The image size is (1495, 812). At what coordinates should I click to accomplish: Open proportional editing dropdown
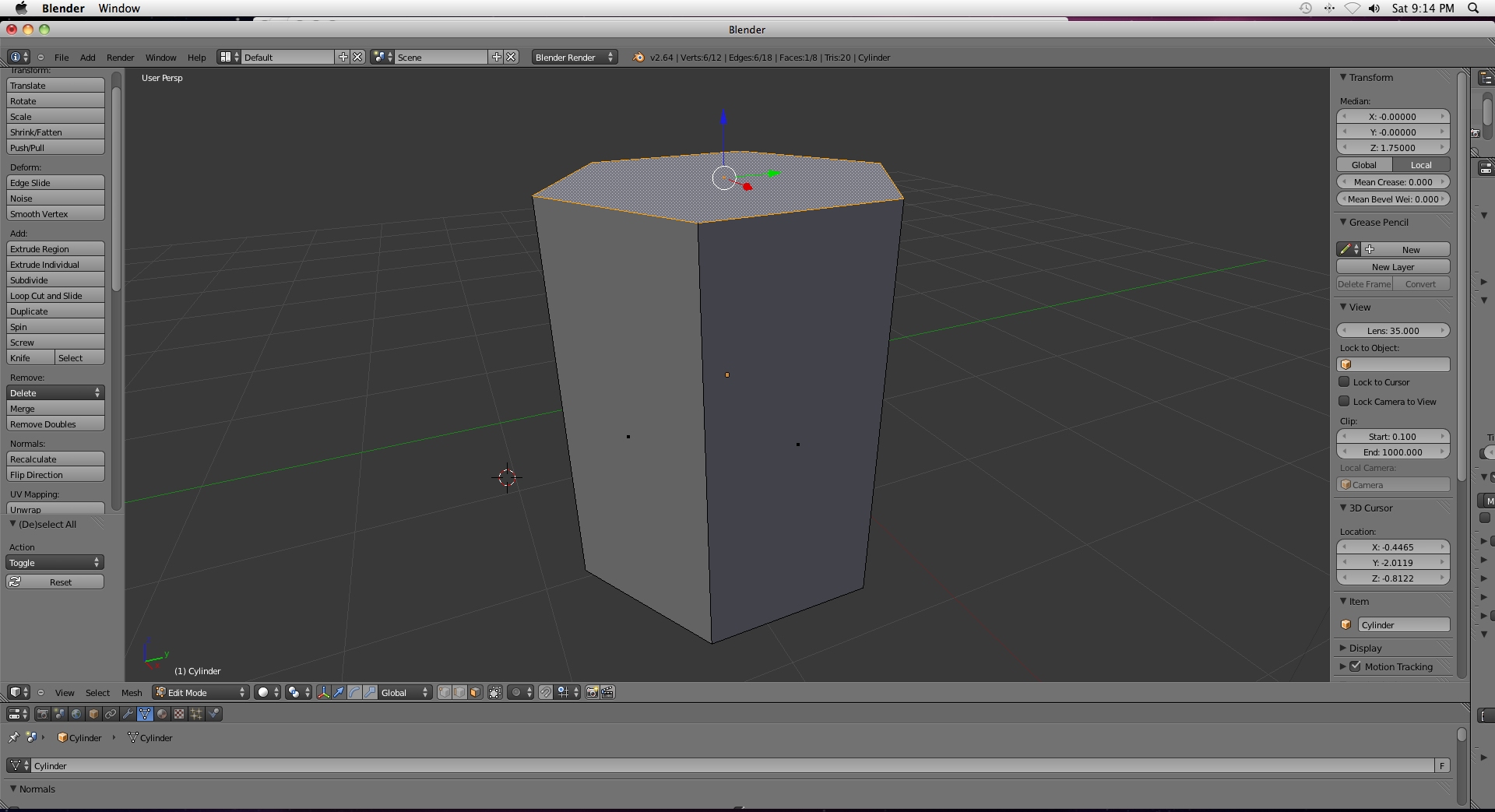pos(520,692)
